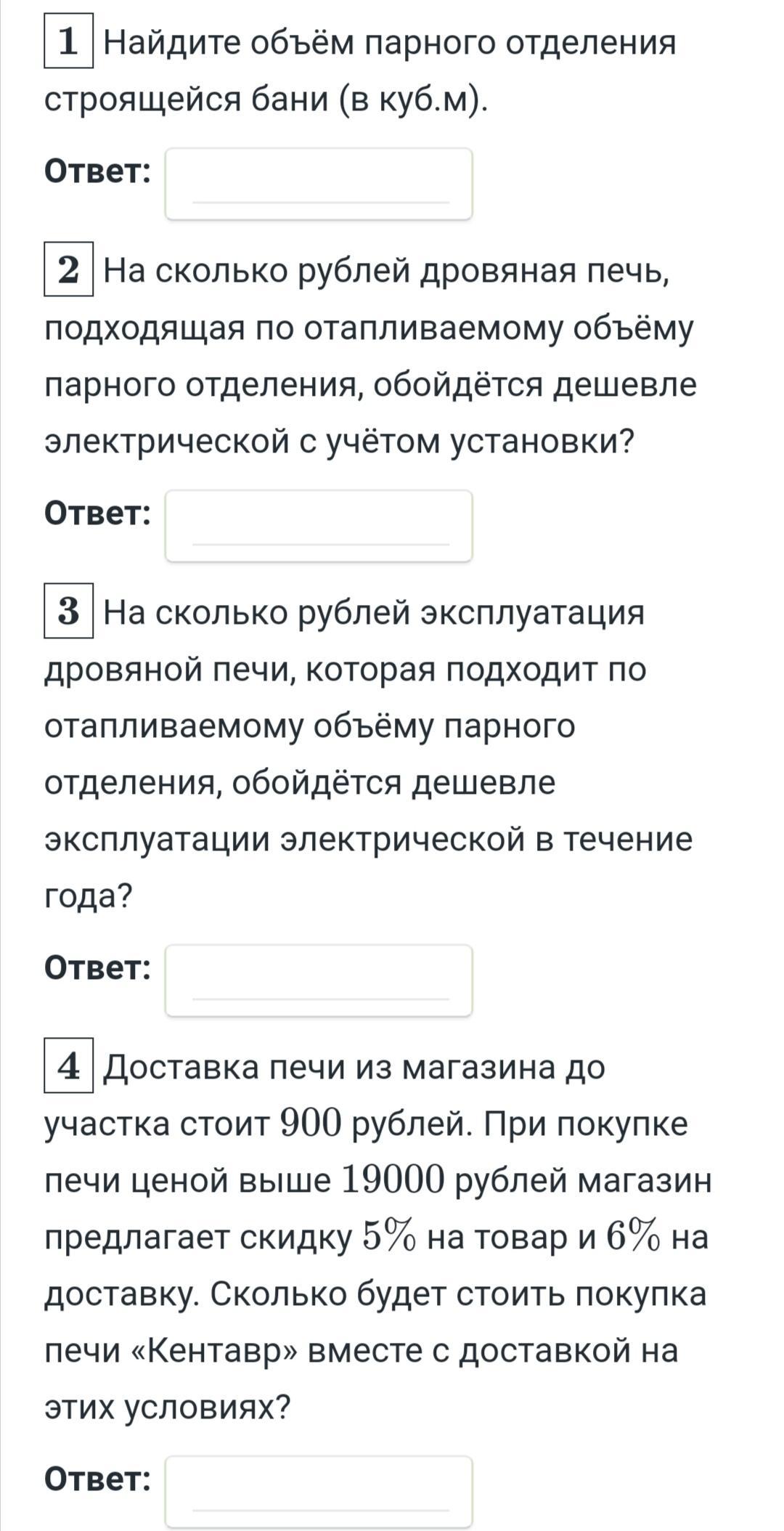Focus the answer box under question 3
The height and width of the screenshot is (1531, 784).
319,980
